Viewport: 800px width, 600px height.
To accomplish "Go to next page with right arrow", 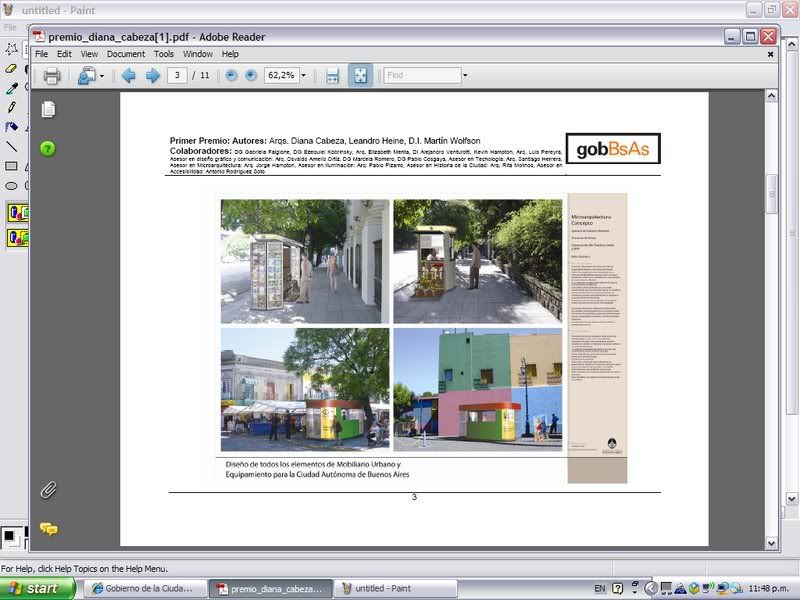I will tap(152, 75).
